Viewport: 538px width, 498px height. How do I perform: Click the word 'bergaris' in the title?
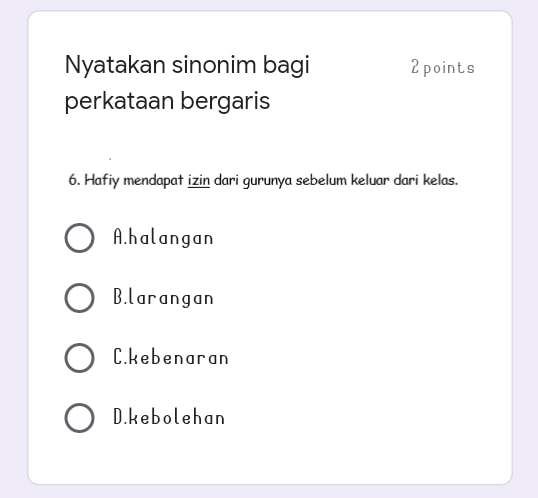[x=225, y=102]
